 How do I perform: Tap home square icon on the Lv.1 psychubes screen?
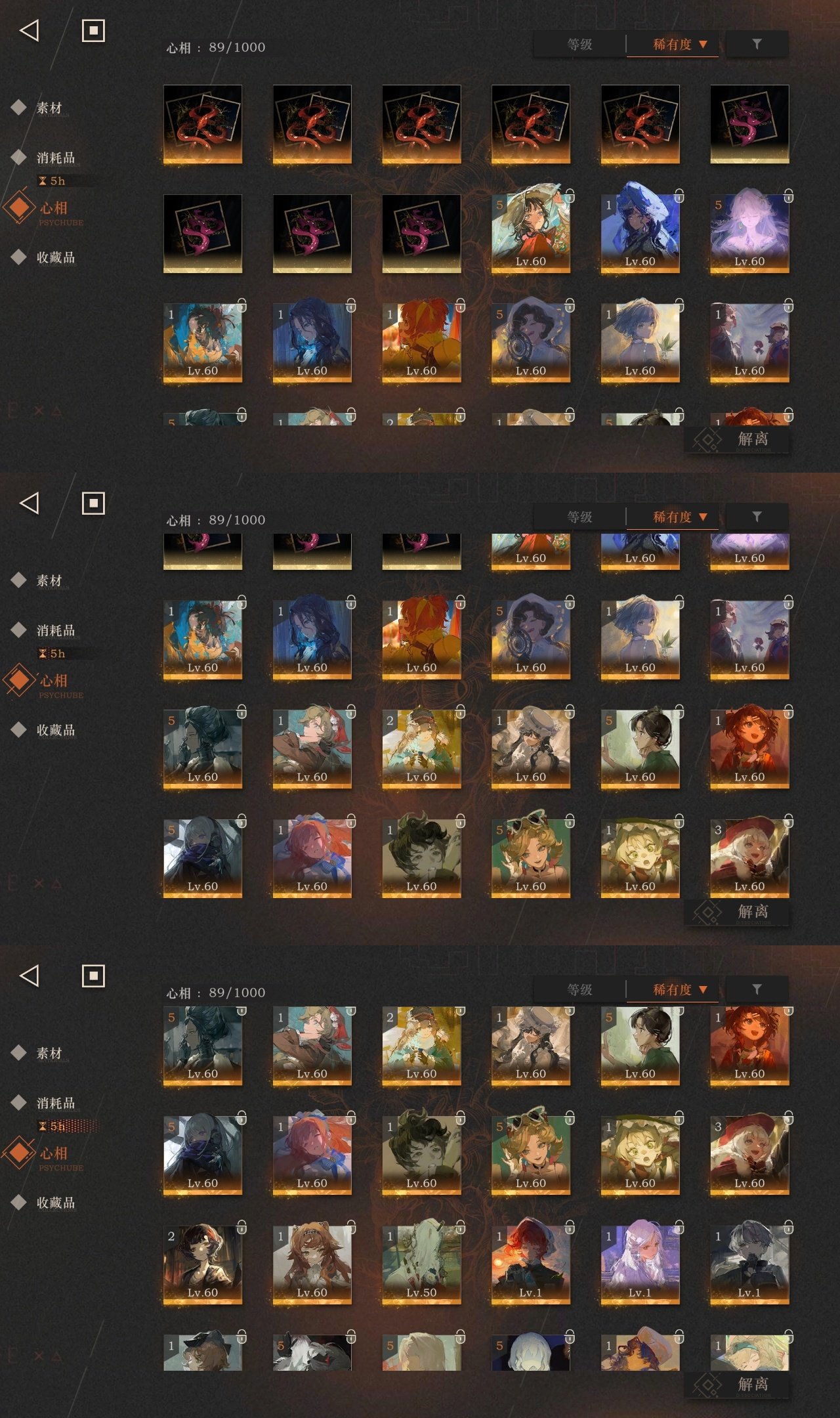tap(93, 976)
